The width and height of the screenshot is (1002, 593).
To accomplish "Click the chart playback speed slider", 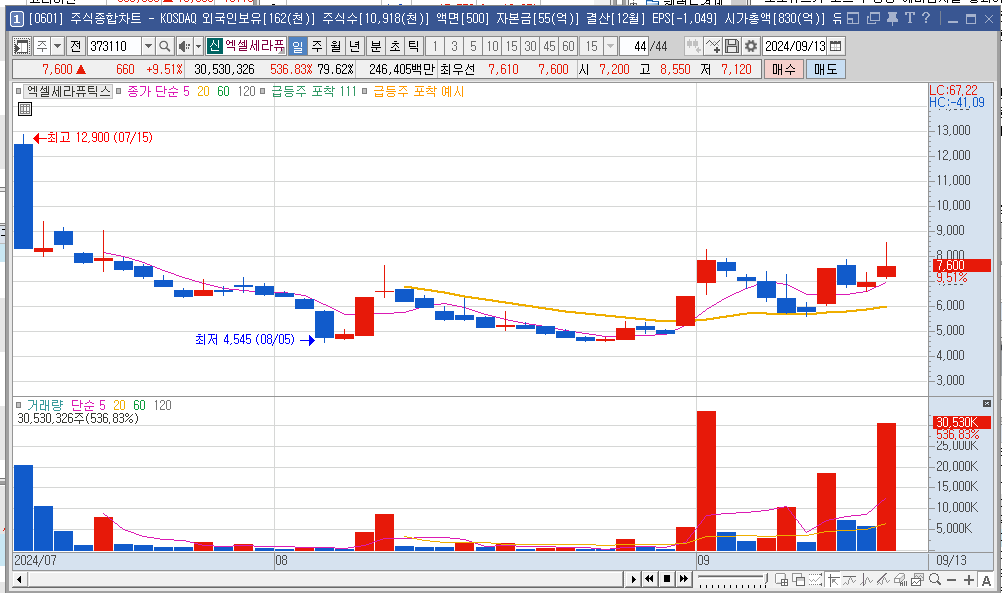I will pos(732,580).
